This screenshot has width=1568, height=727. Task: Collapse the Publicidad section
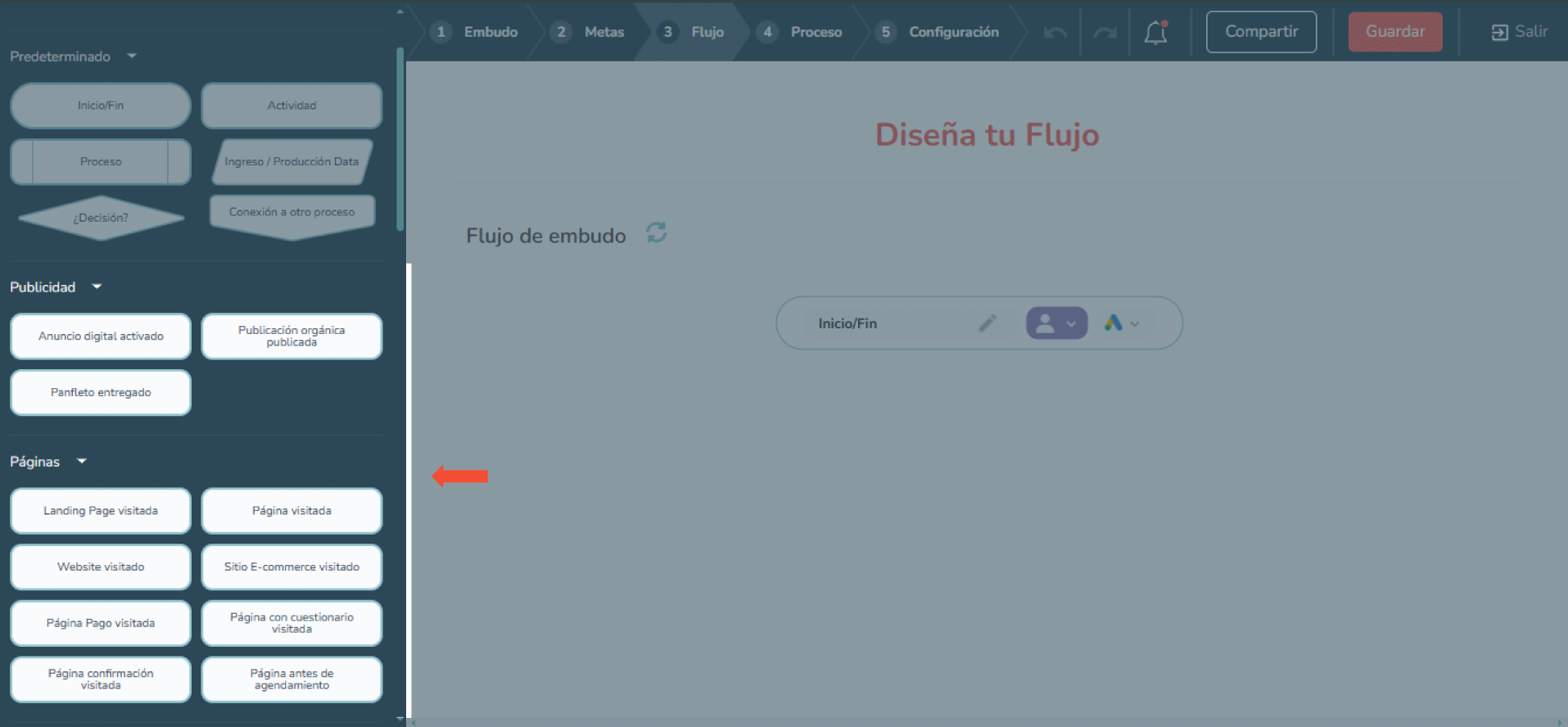pyautogui.click(x=97, y=287)
